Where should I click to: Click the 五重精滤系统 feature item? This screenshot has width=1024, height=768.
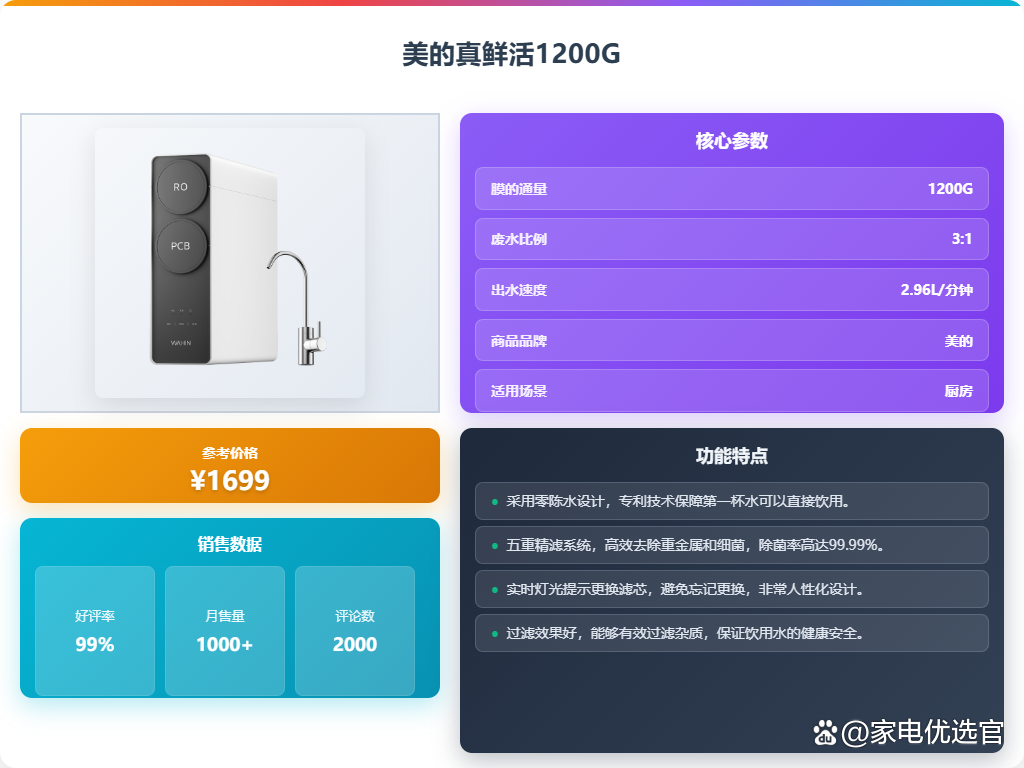click(731, 545)
